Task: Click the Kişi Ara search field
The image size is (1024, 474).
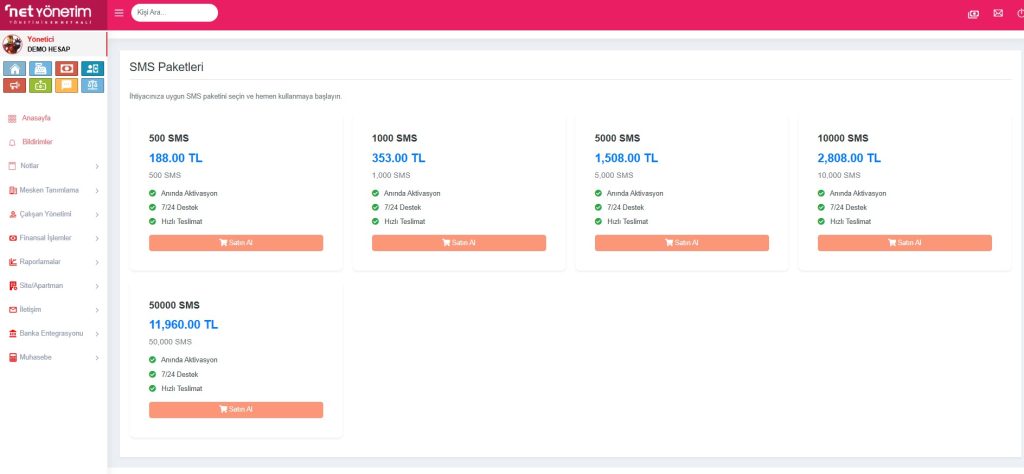Action: pyautogui.click(x=174, y=13)
